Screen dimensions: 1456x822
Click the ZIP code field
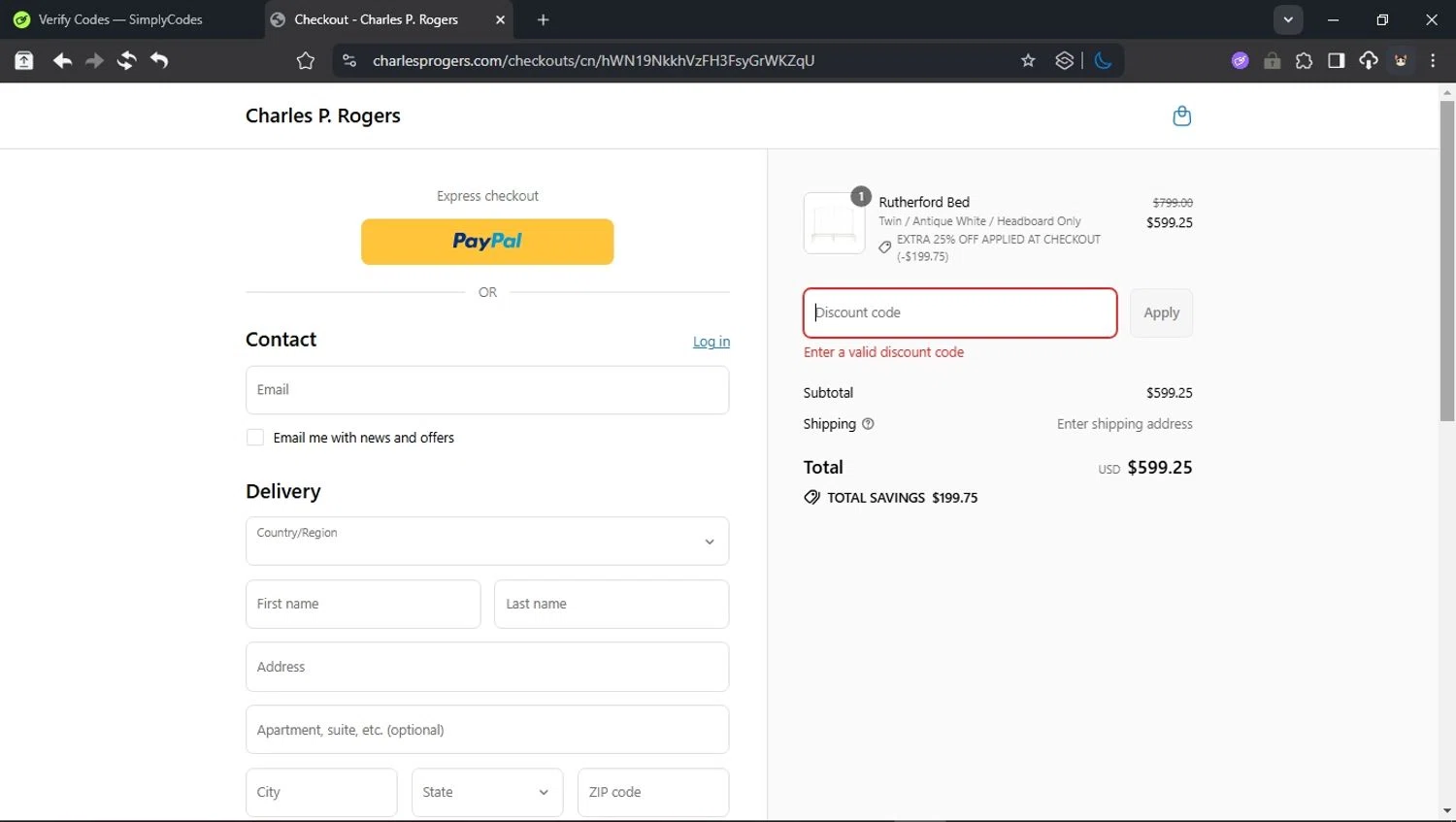[653, 792]
